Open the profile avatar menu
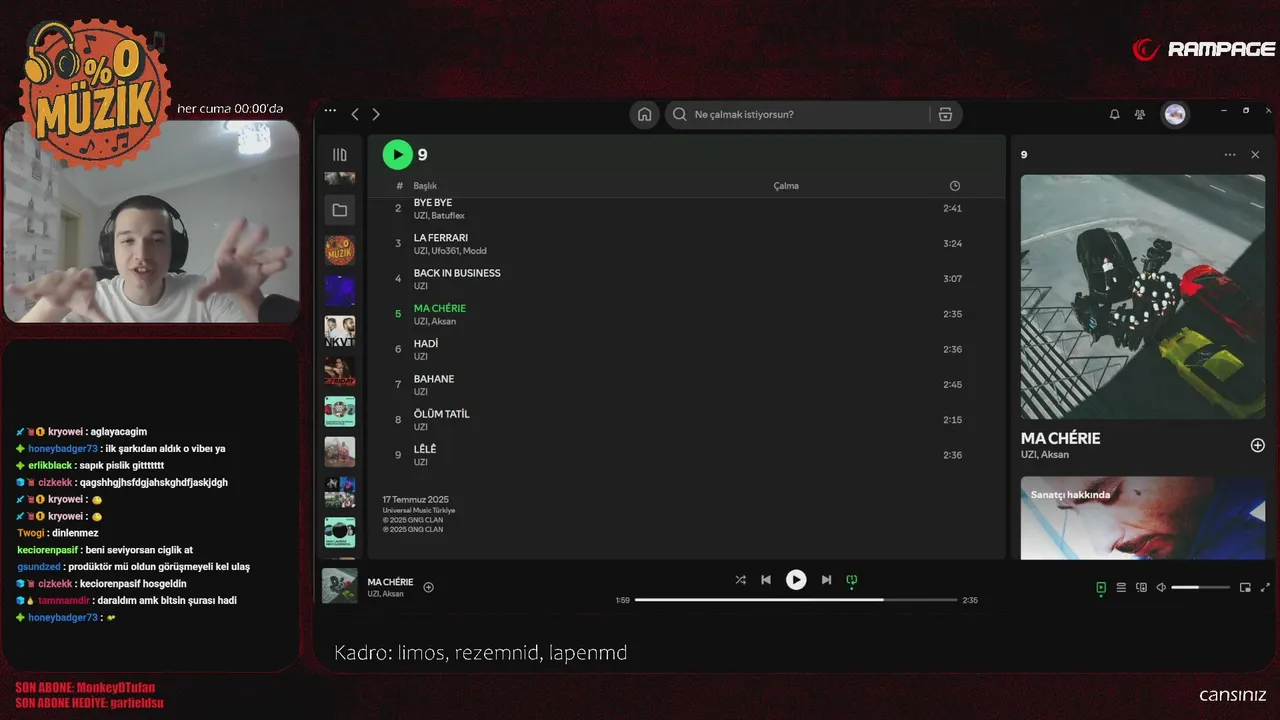Image resolution: width=1280 pixels, height=720 pixels. click(1175, 114)
